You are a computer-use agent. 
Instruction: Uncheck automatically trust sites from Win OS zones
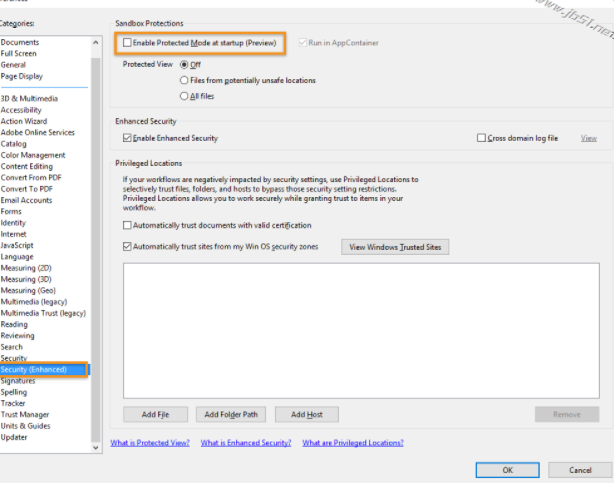click(127, 246)
